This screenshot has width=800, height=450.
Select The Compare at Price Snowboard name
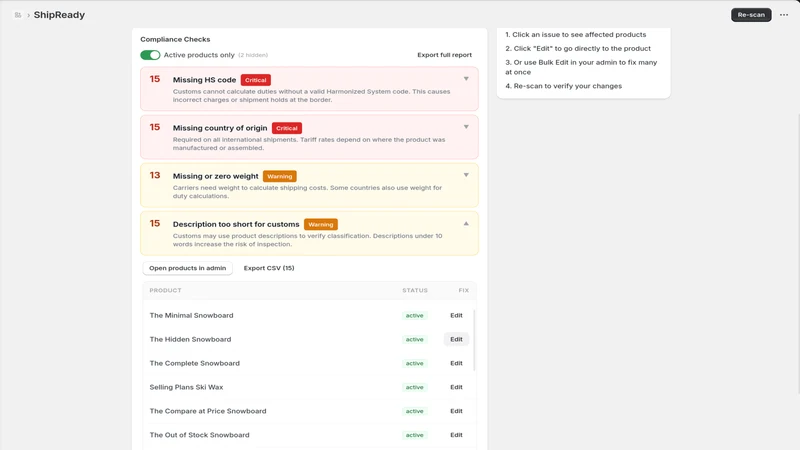coord(208,411)
